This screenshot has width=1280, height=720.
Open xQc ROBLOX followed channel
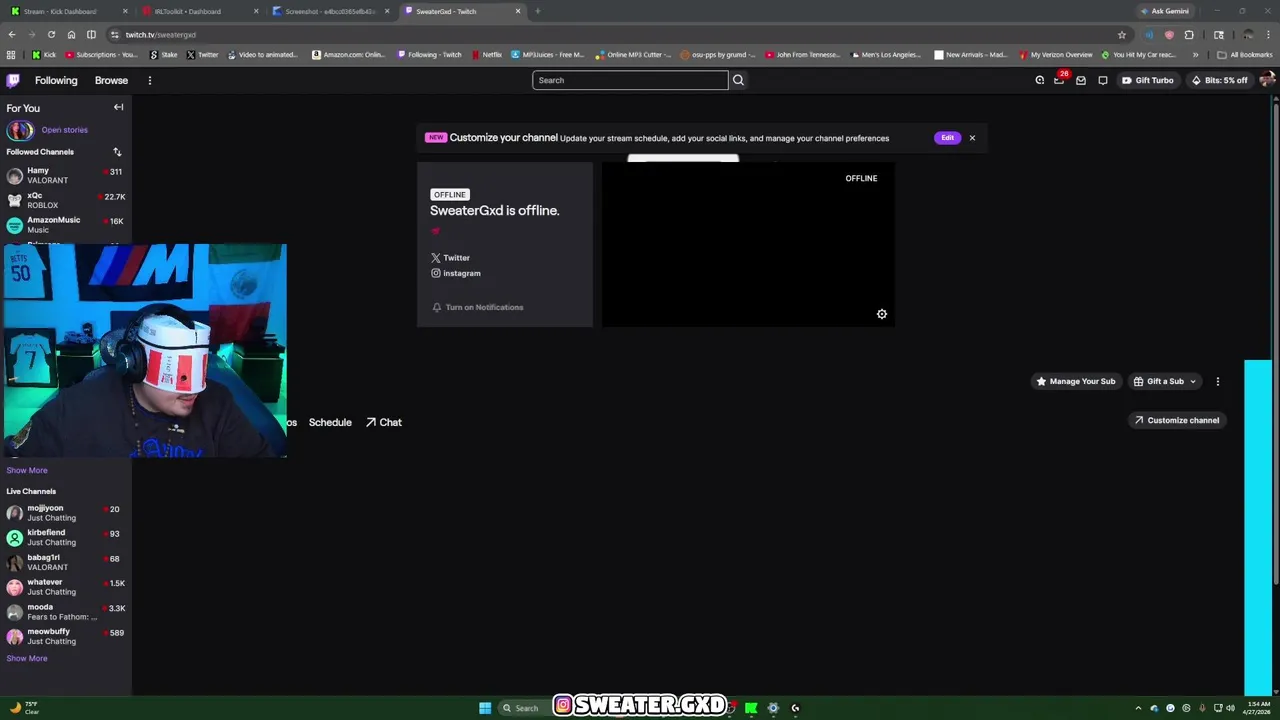point(65,200)
